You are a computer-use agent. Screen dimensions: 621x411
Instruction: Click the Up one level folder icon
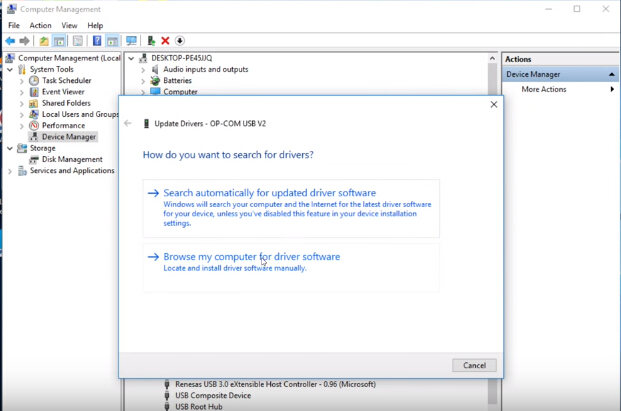pyautogui.click(x=44, y=41)
